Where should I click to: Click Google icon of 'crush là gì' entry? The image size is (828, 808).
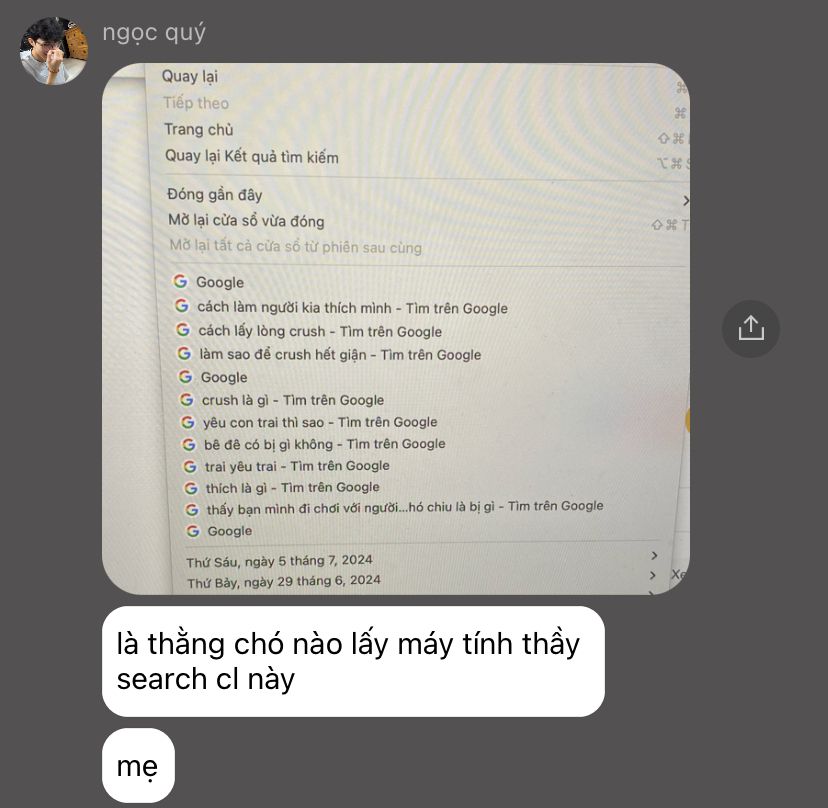(186, 399)
